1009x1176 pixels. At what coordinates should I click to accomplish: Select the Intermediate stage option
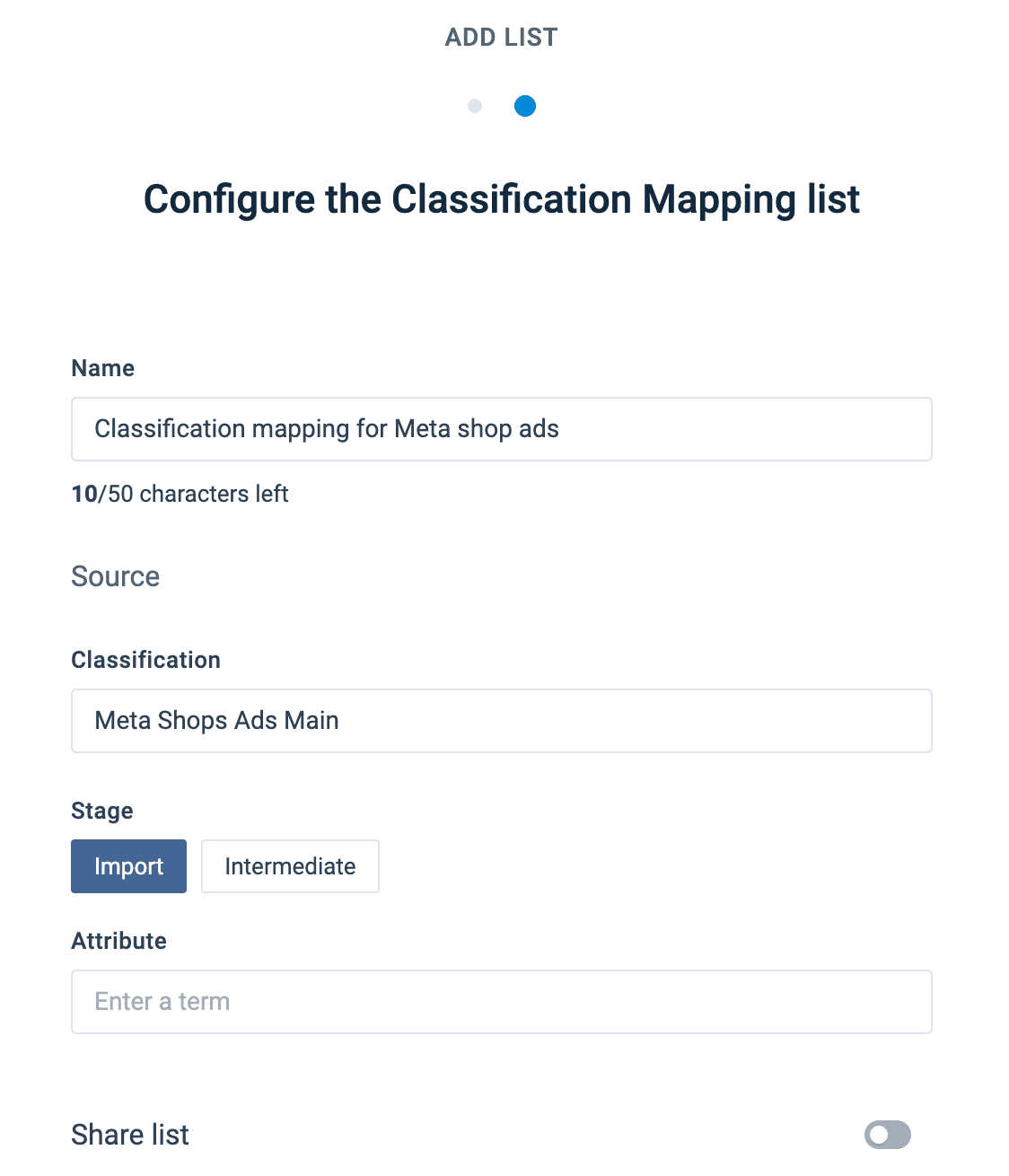290,866
